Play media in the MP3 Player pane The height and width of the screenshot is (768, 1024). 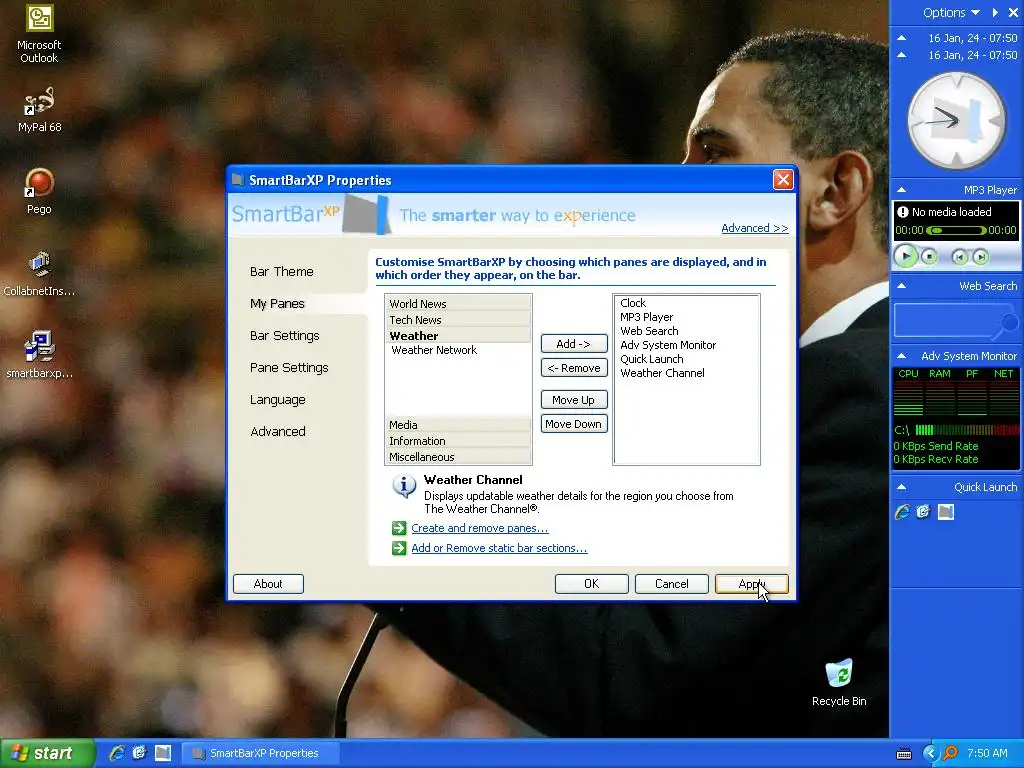(x=906, y=256)
